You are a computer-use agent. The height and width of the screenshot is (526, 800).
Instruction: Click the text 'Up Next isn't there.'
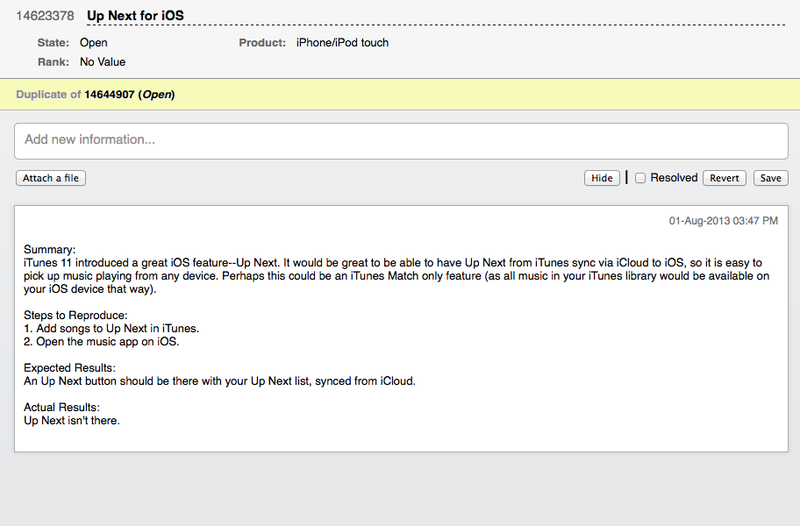pyautogui.click(x=71, y=420)
